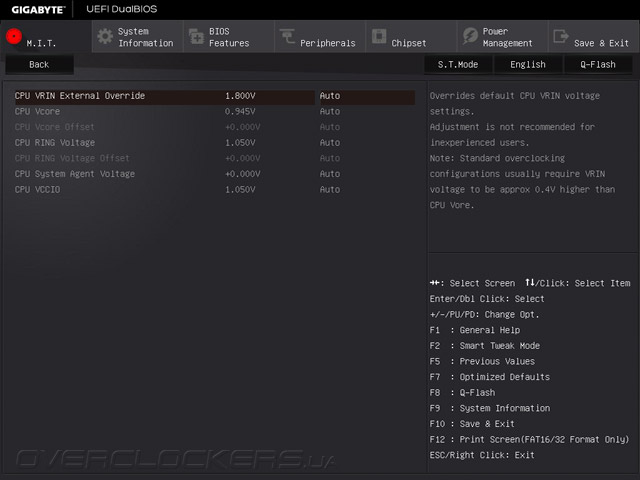Open the CPU VCCIO Auto setting
The height and width of the screenshot is (480, 640).
coord(330,189)
